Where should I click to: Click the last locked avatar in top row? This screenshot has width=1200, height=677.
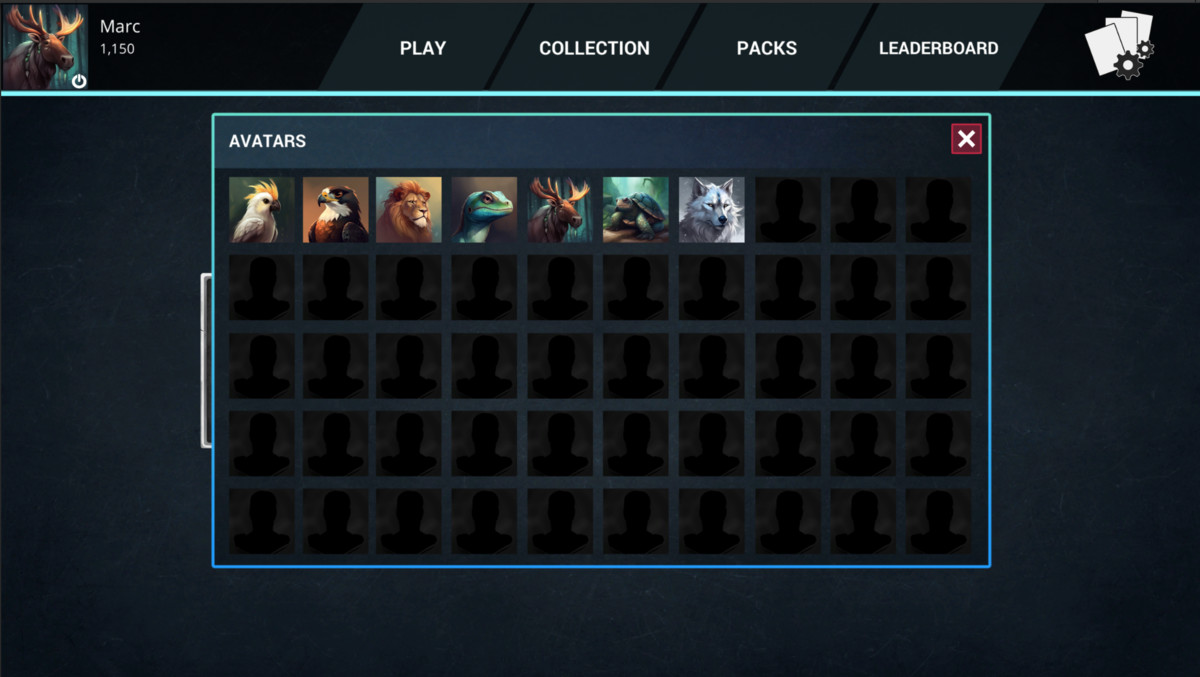938,210
